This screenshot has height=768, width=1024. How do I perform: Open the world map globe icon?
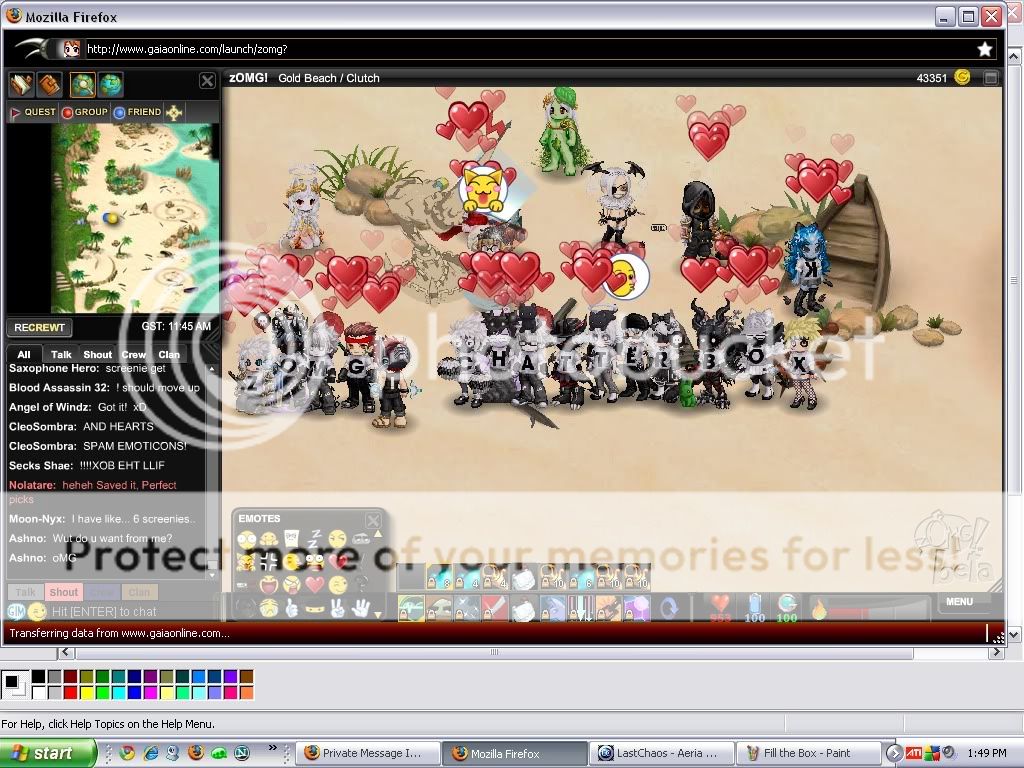point(110,84)
